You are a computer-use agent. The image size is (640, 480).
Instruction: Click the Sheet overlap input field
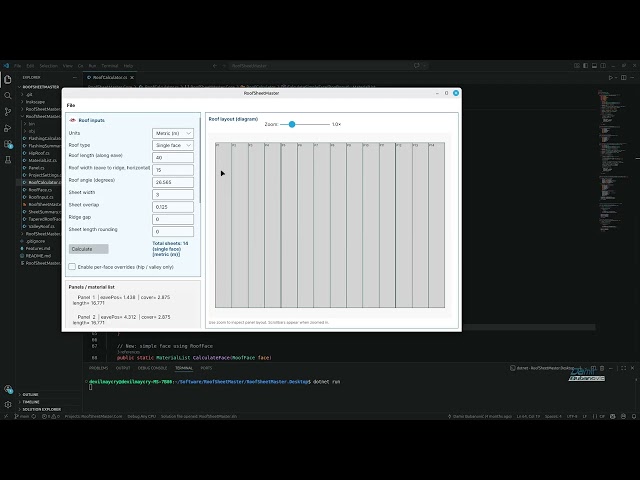point(173,207)
